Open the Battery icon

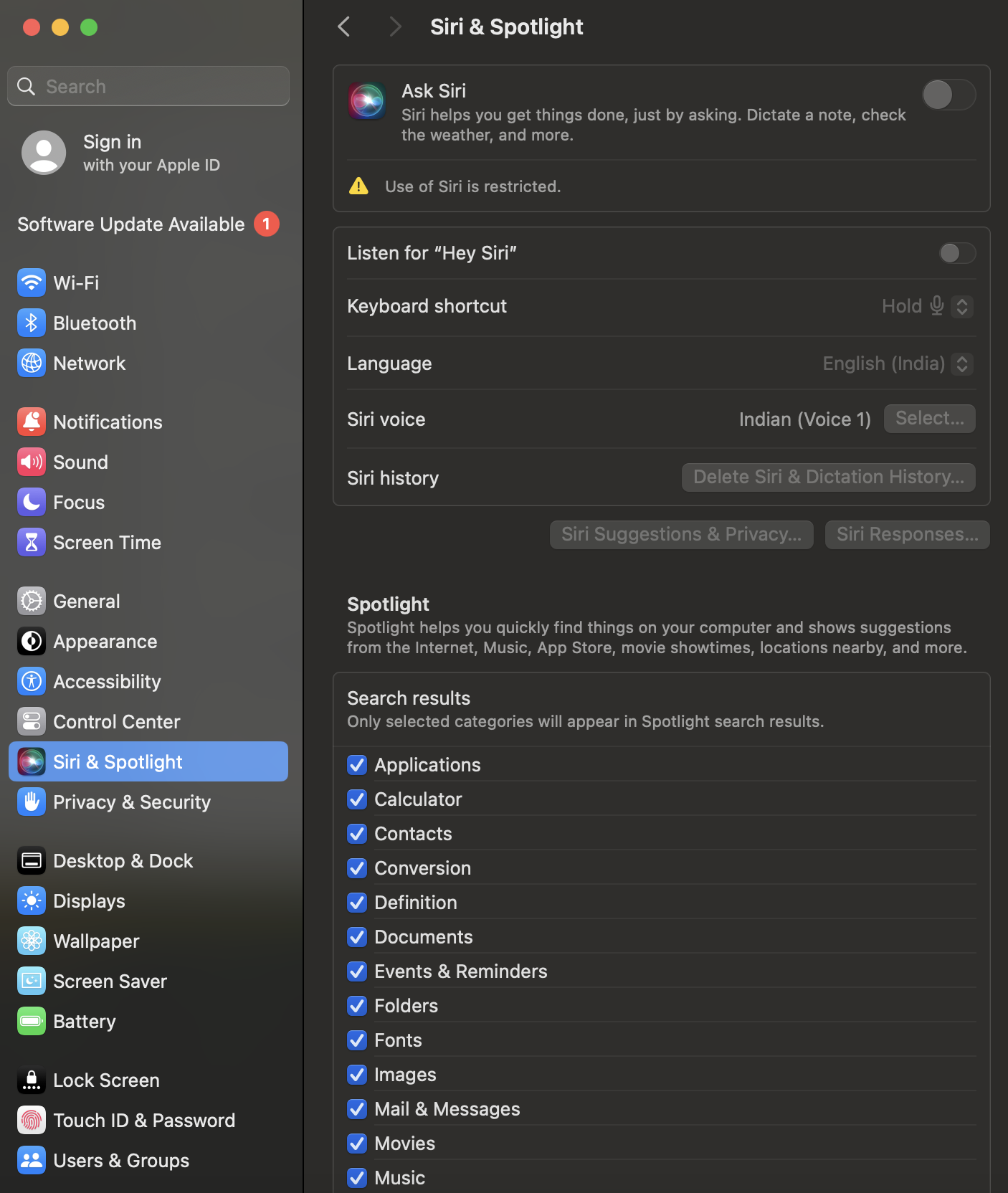point(32,1021)
